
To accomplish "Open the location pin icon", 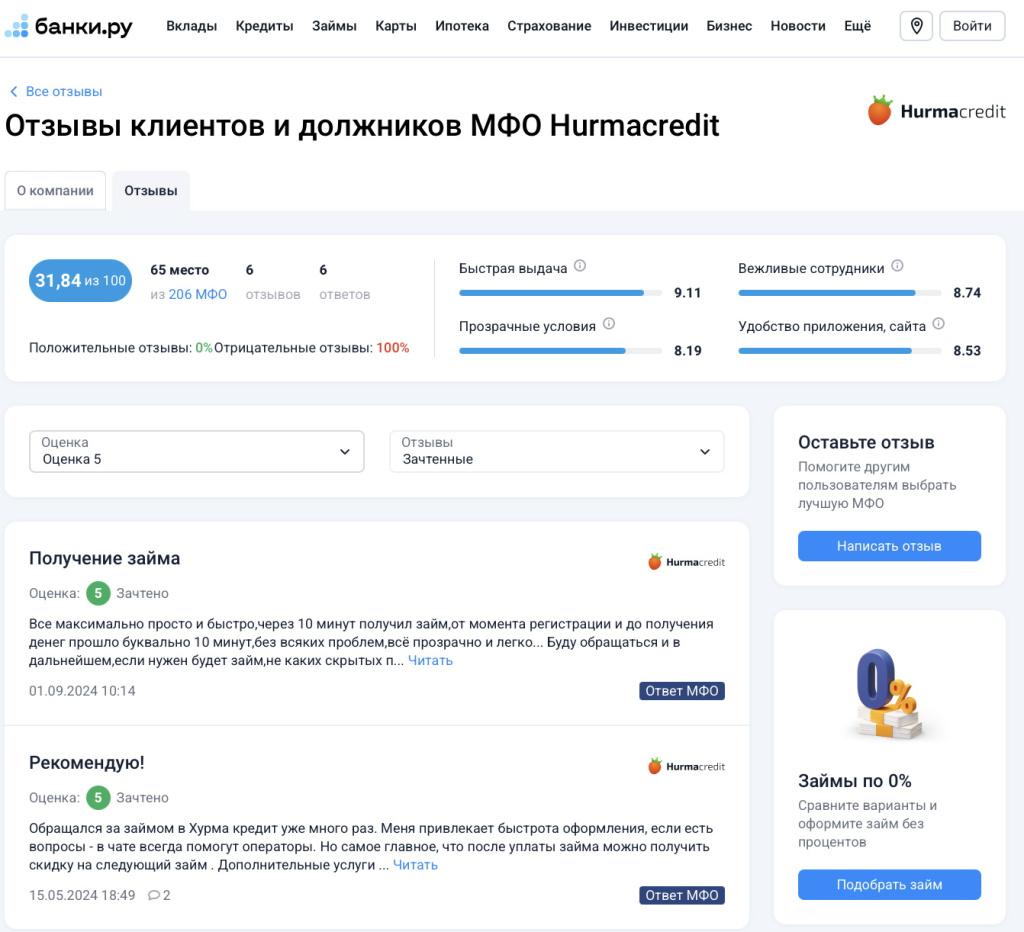I will (916, 26).
